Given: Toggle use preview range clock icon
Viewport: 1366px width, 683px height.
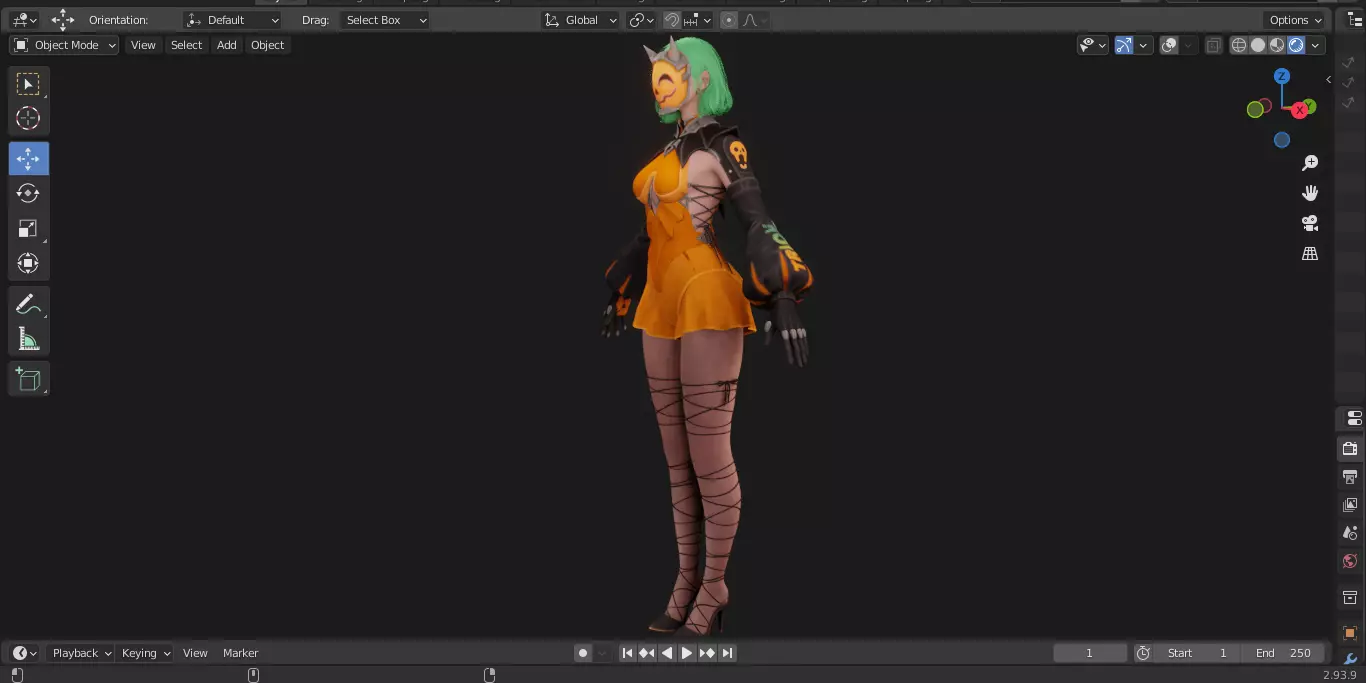Looking at the screenshot, I should click(x=1143, y=653).
